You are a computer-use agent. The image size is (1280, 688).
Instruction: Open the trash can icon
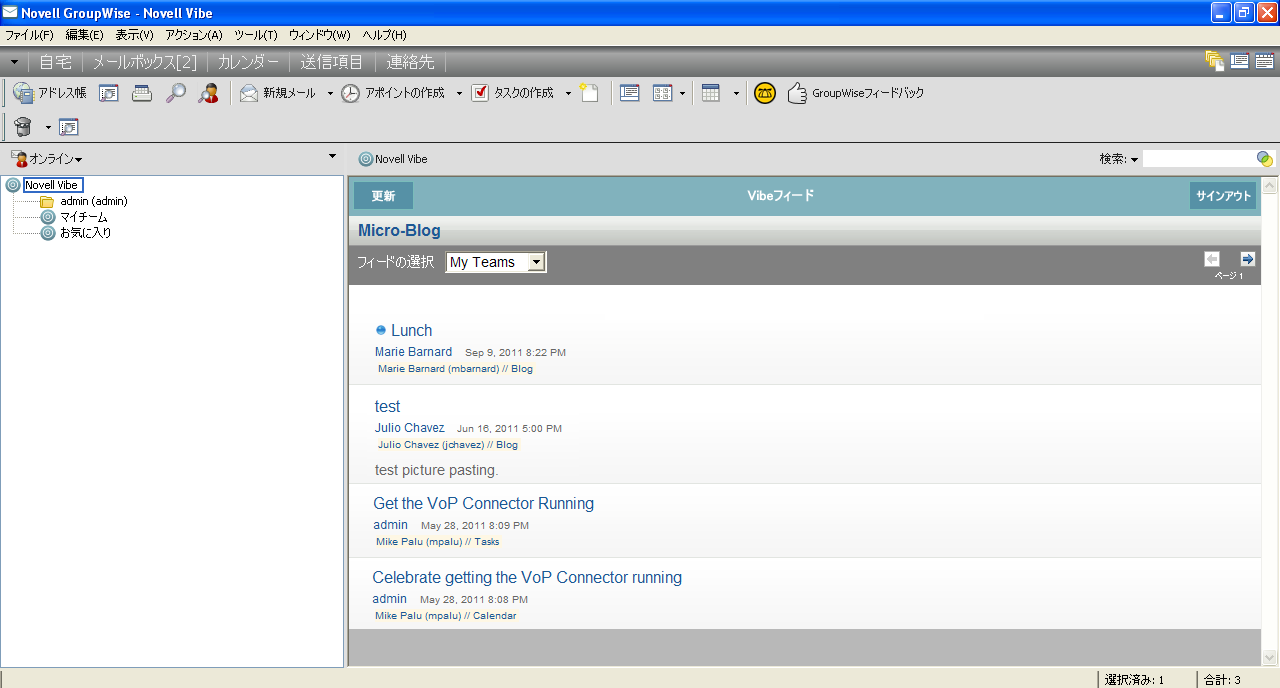(x=22, y=126)
